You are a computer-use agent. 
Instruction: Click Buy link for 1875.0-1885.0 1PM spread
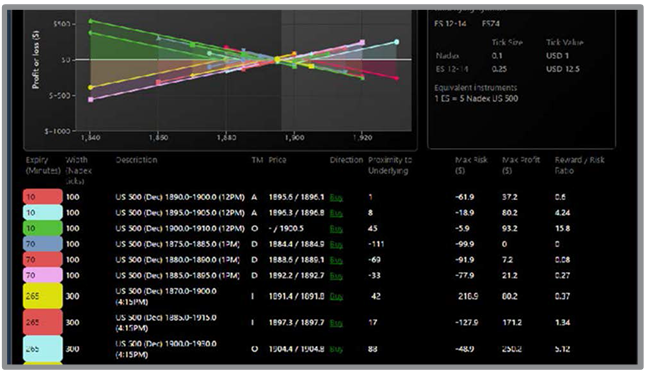coord(336,245)
